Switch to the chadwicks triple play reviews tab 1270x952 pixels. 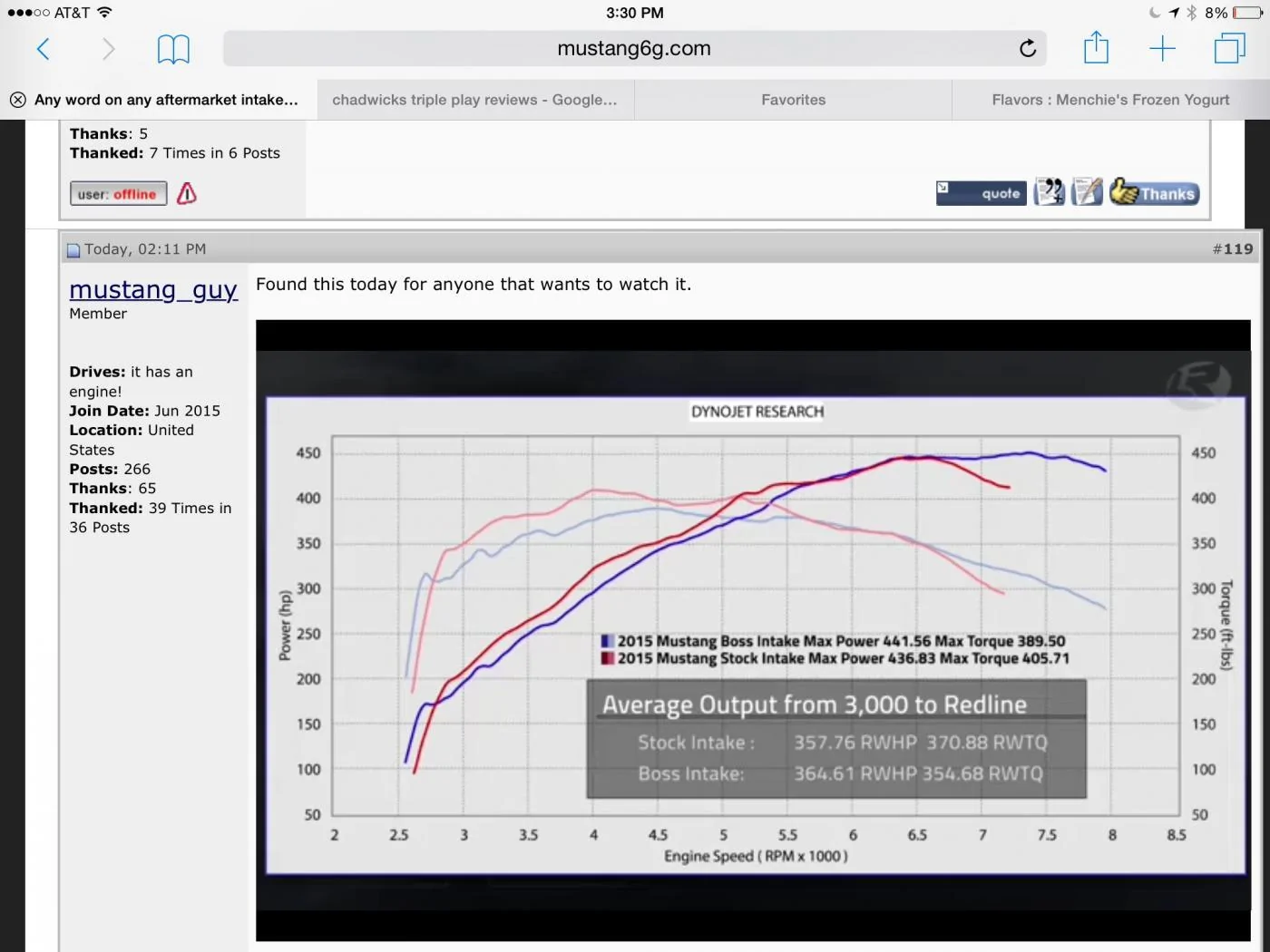[475, 100]
